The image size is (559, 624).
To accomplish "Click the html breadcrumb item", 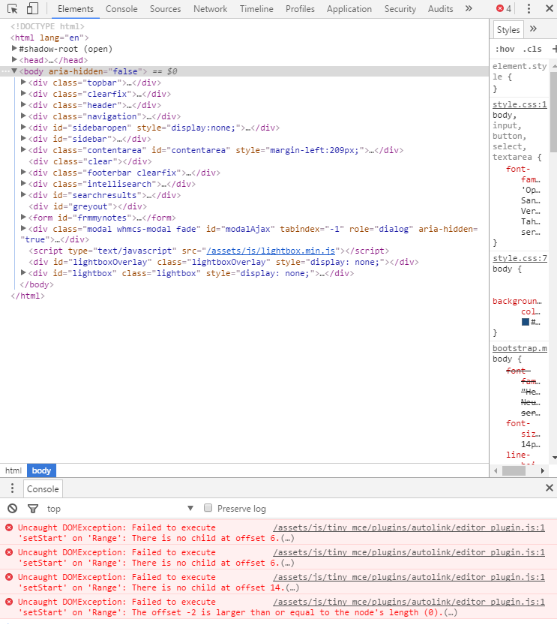I will [13, 470].
